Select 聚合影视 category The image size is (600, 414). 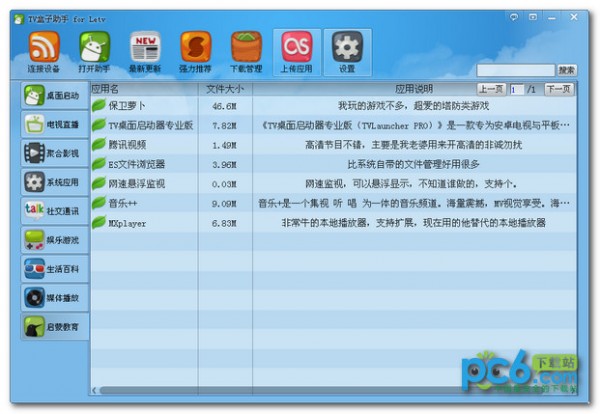(x=55, y=153)
